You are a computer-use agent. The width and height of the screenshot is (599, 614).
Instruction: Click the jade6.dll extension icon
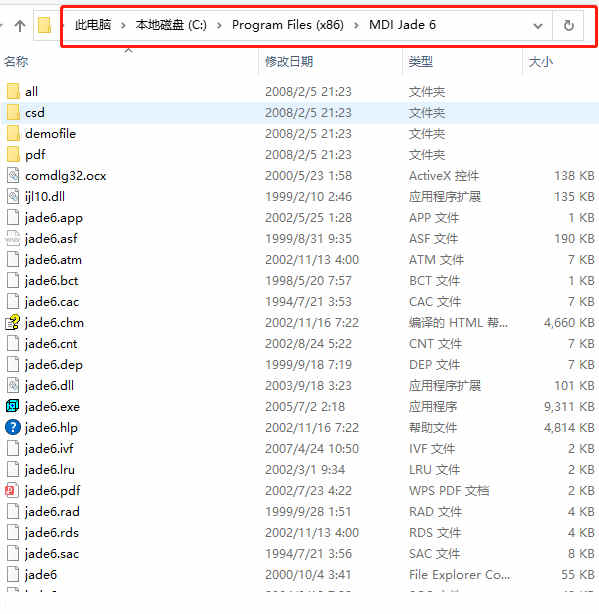point(13,385)
